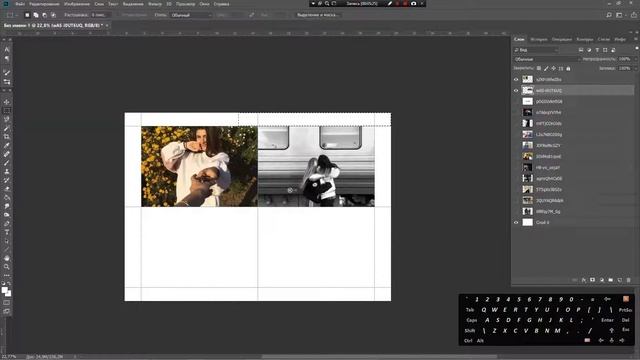The height and width of the screenshot is (360, 640).
Task: Click the Change Screen Mode icon
Action: 7,311
